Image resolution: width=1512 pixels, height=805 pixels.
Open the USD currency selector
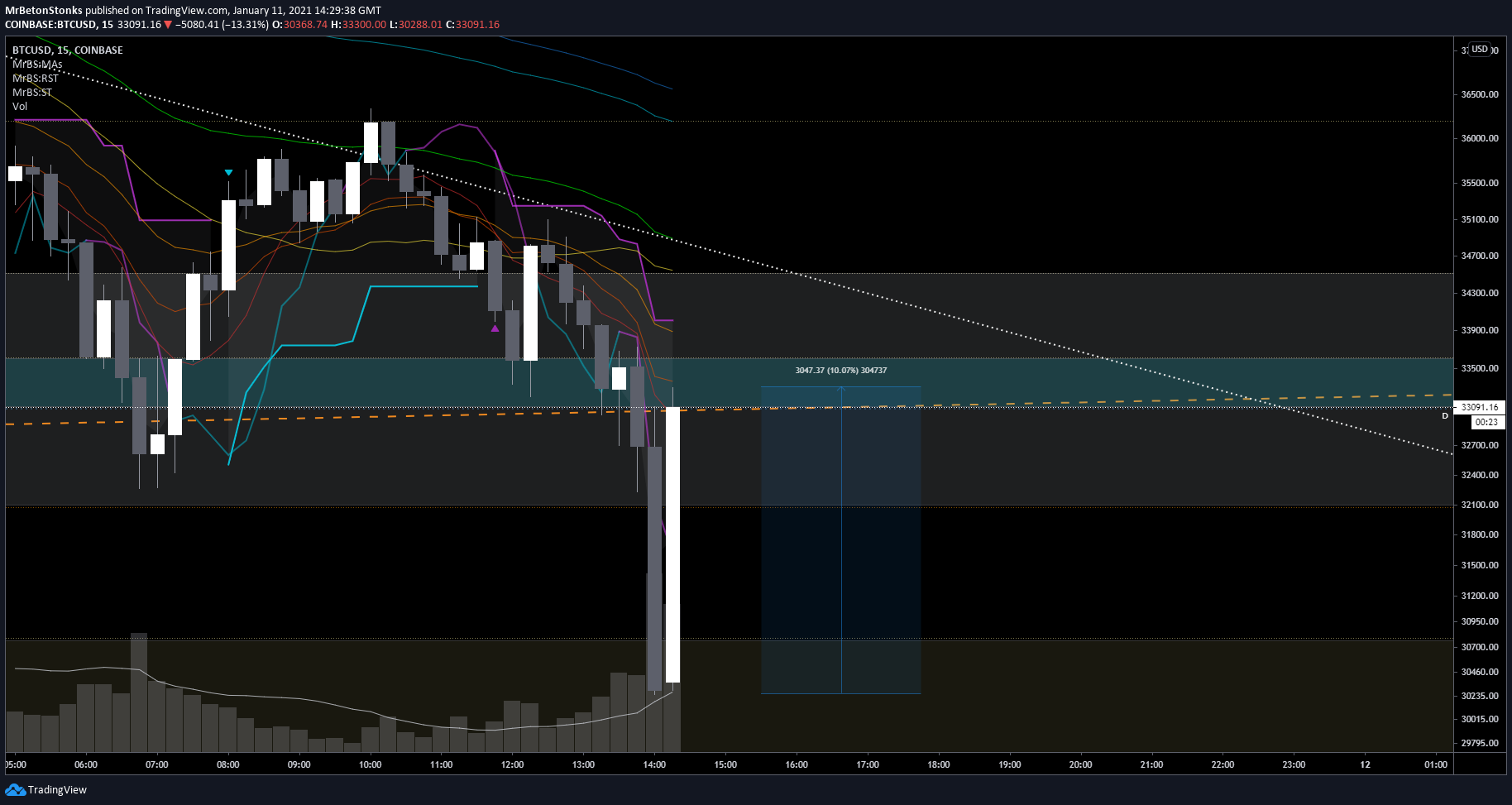click(x=1480, y=50)
